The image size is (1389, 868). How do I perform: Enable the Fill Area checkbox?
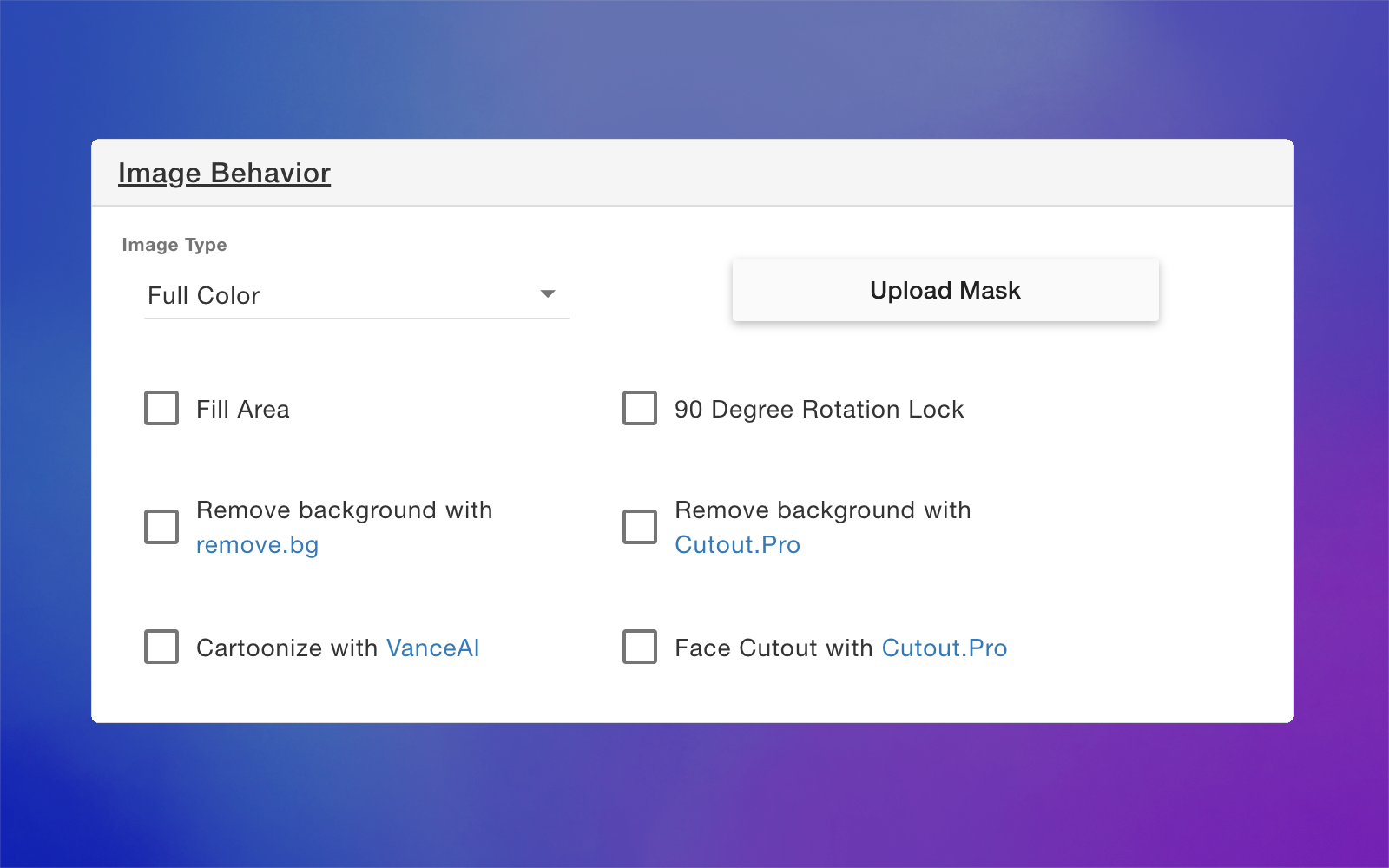[161, 408]
